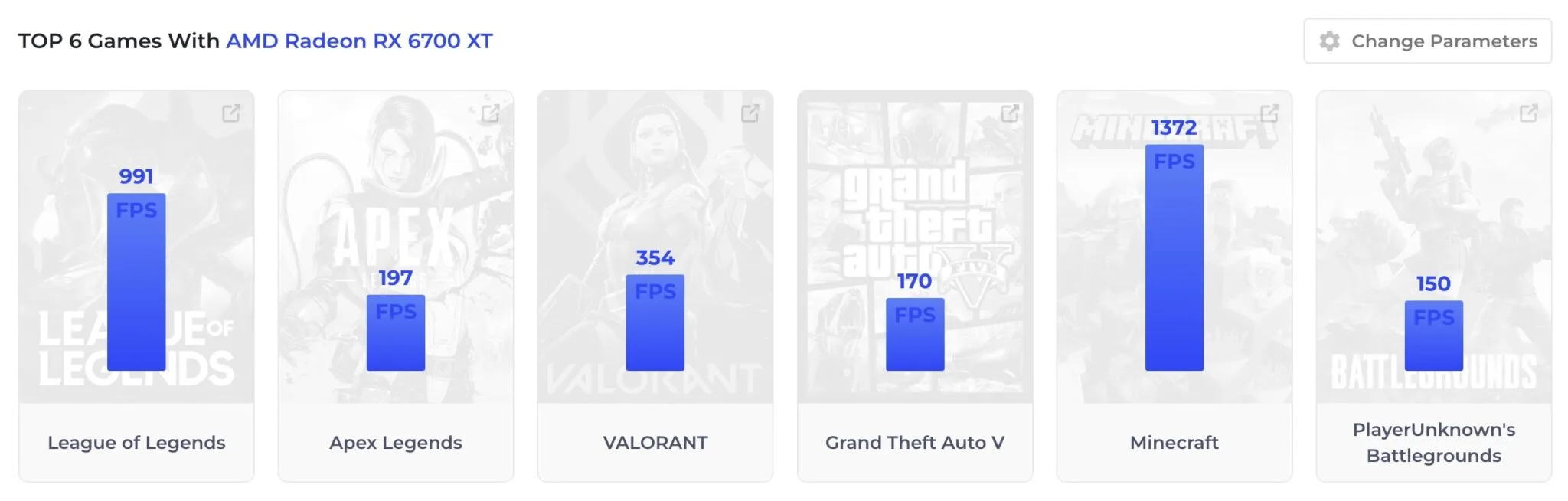Click the VALORANT game title label

tap(655, 443)
